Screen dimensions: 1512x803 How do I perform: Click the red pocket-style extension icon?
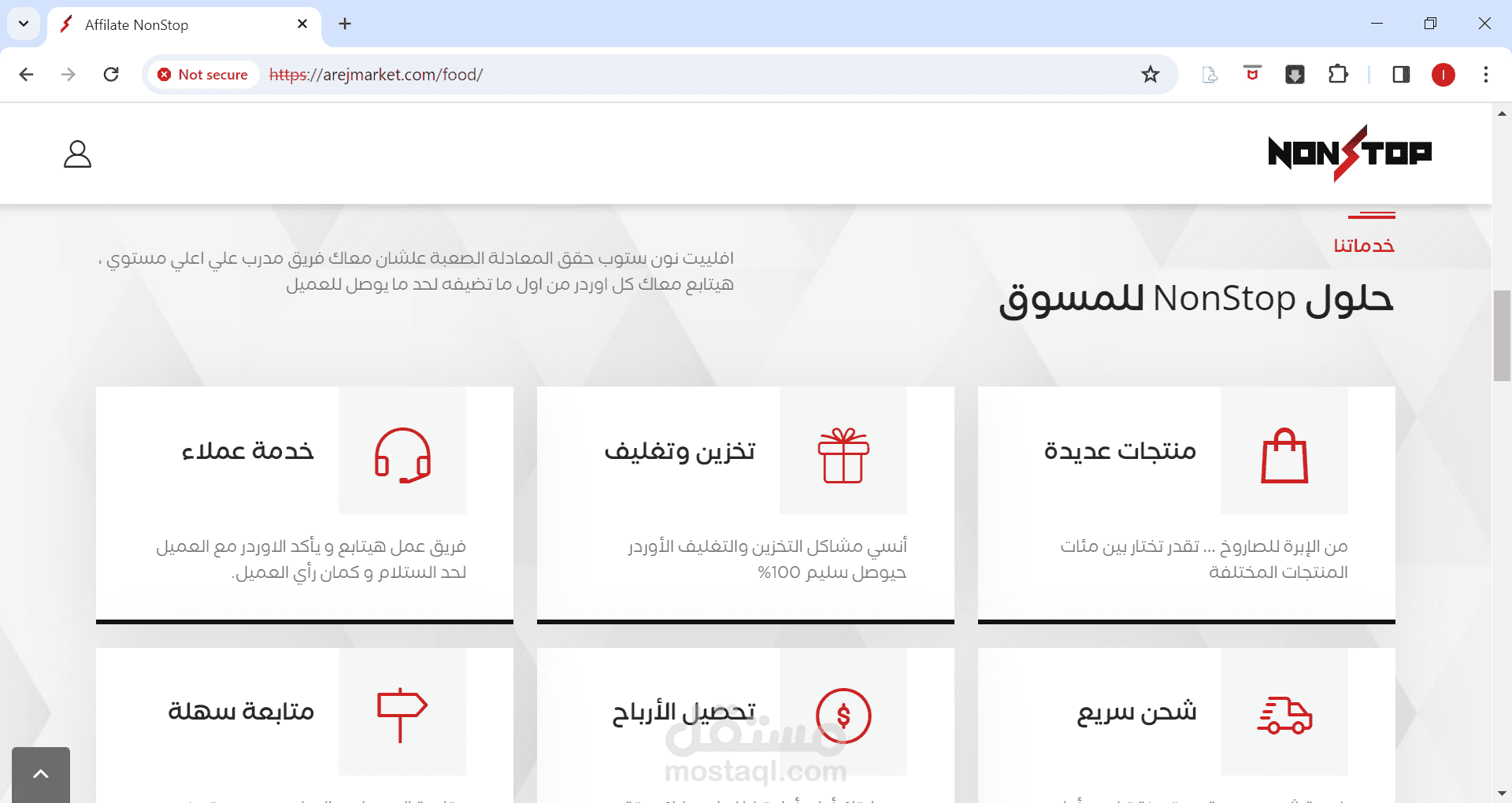(x=1252, y=73)
